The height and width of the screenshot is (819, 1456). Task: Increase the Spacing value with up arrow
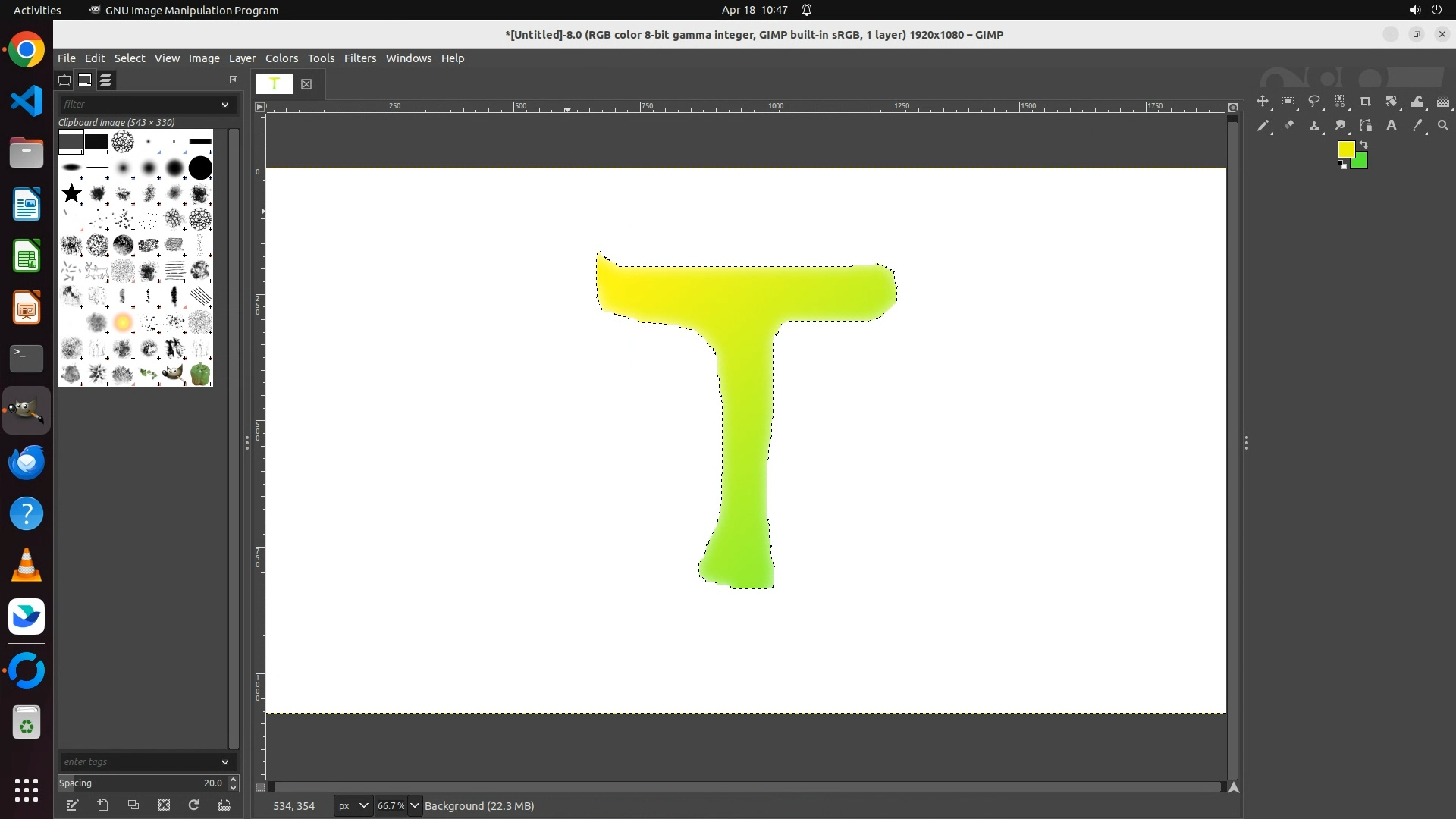tap(234, 779)
